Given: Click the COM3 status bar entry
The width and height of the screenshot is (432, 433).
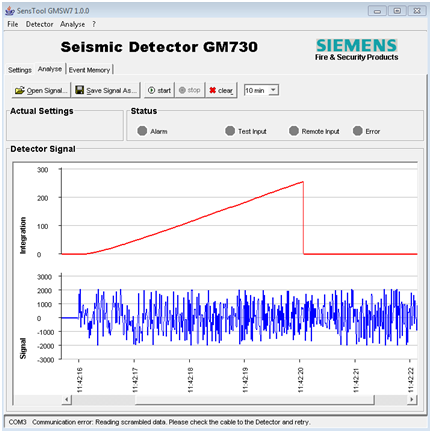Looking at the screenshot, I should click(x=17, y=422).
